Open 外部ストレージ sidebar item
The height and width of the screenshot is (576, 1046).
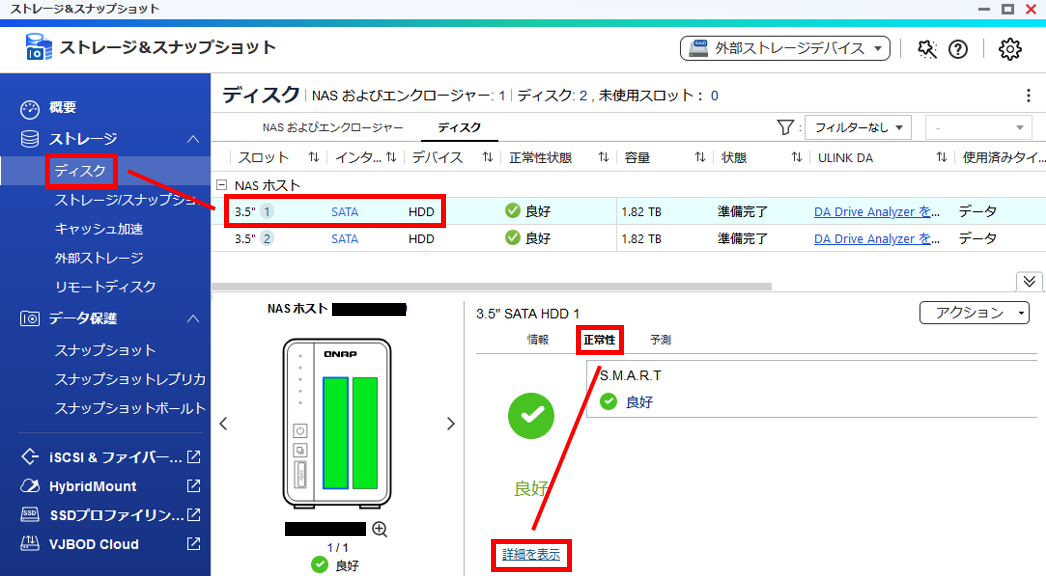(x=99, y=258)
